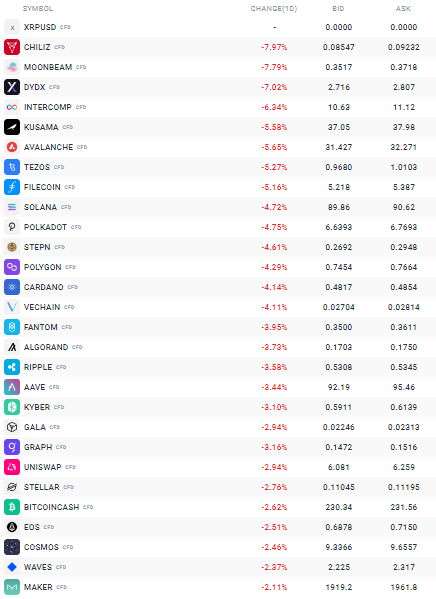Open the CARDANO symbol link

coord(44,287)
